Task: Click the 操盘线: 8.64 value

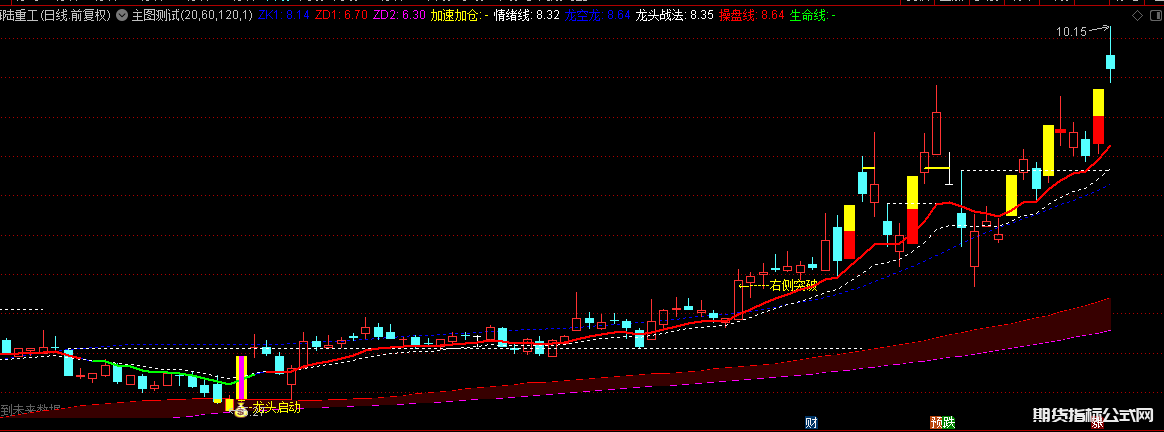Action: pos(751,16)
